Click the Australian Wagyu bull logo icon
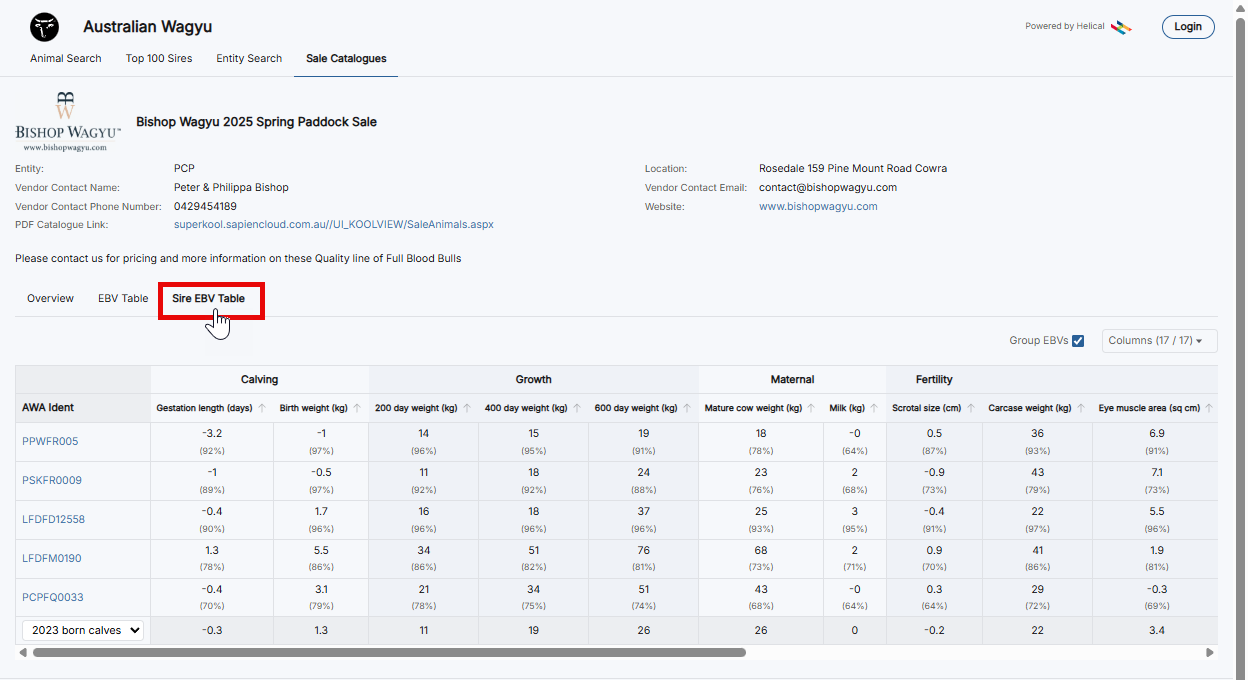 pos(44,27)
